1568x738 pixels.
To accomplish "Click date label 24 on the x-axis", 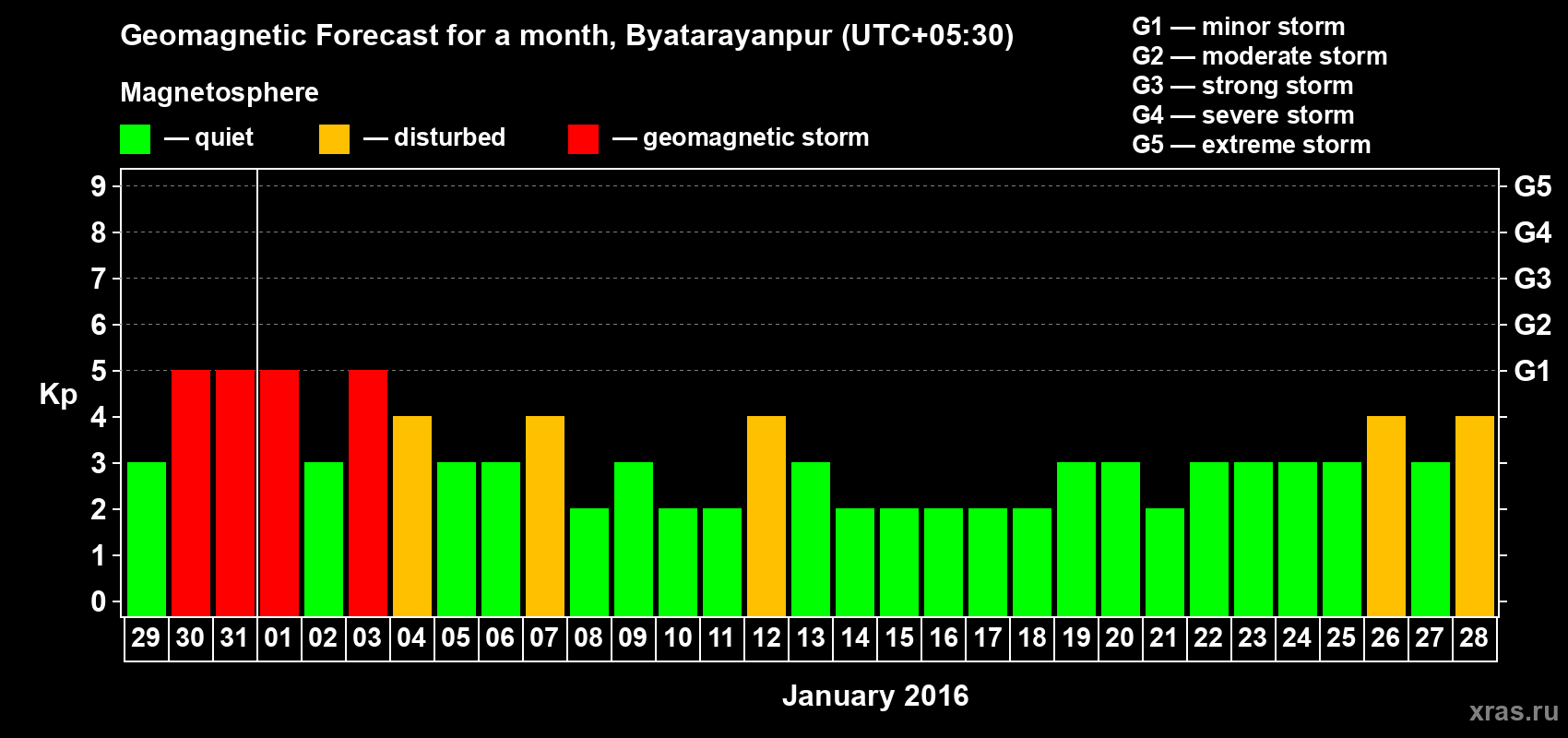I will click(1297, 637).
